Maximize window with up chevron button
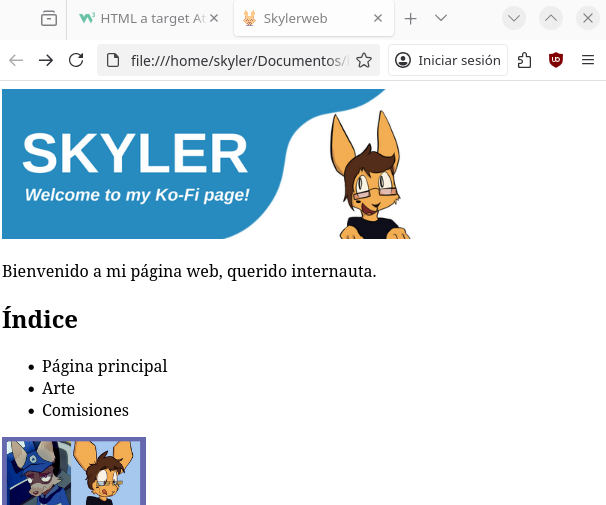The height and width of the screenshot is (505, 606). click(x=551, y=18)
